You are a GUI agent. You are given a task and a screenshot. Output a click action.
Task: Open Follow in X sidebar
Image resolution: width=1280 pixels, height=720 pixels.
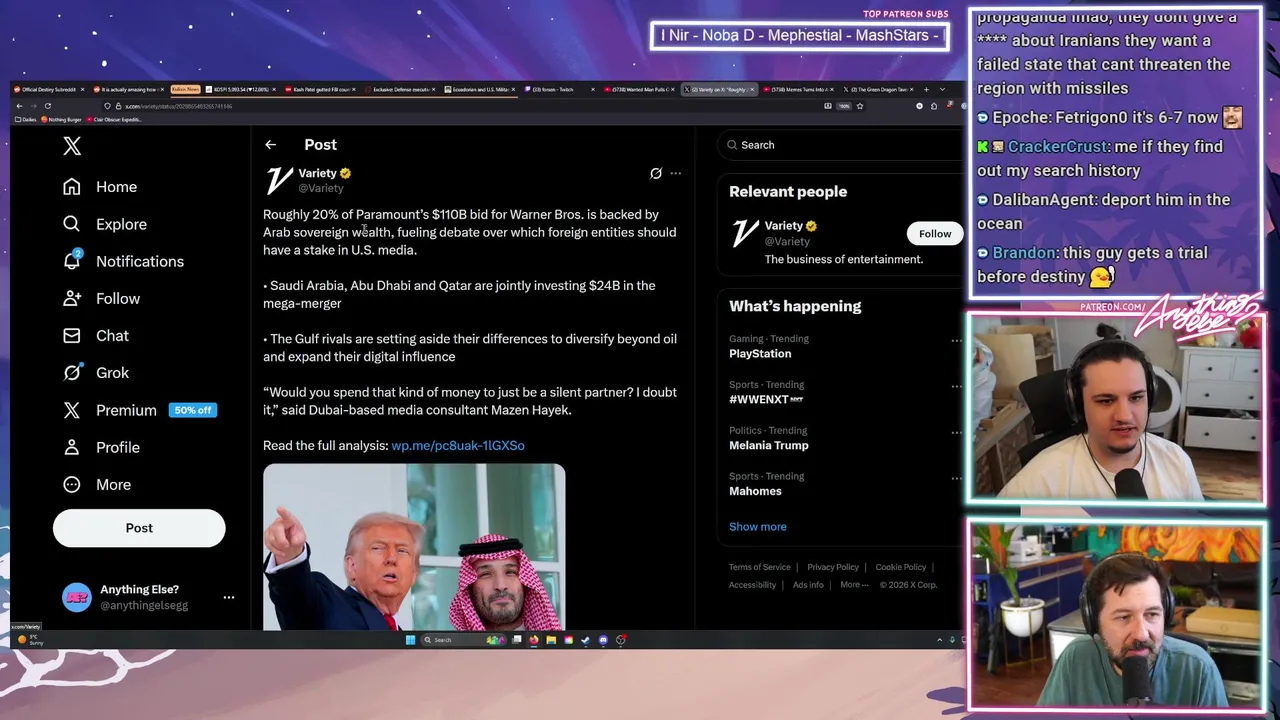tap(101, 298)
